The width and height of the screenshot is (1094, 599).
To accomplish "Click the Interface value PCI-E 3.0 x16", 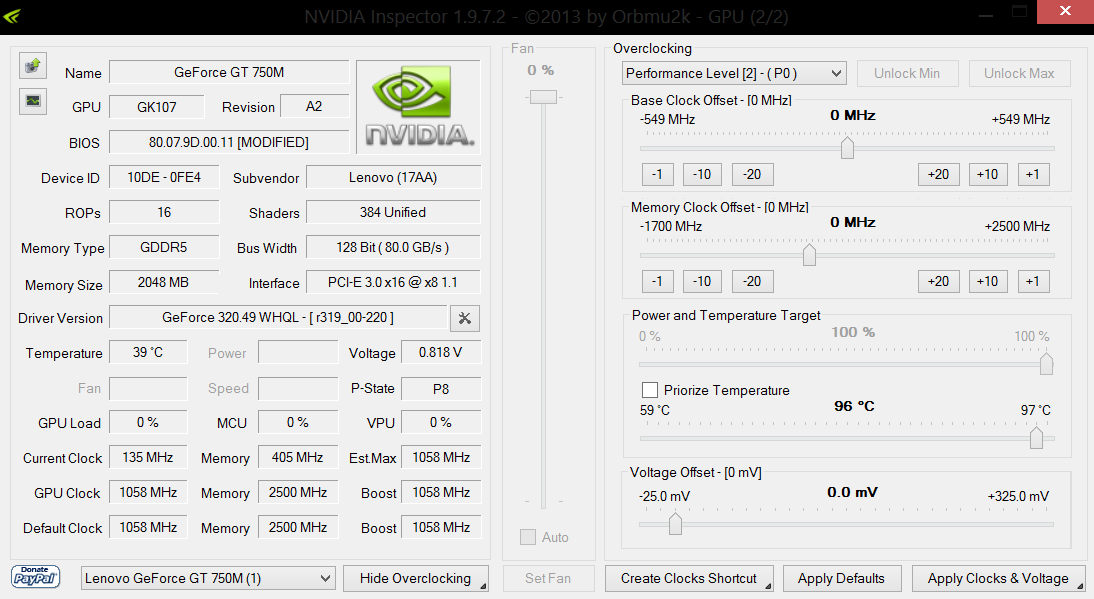I will pyautogui.click(x=394, y=282).
